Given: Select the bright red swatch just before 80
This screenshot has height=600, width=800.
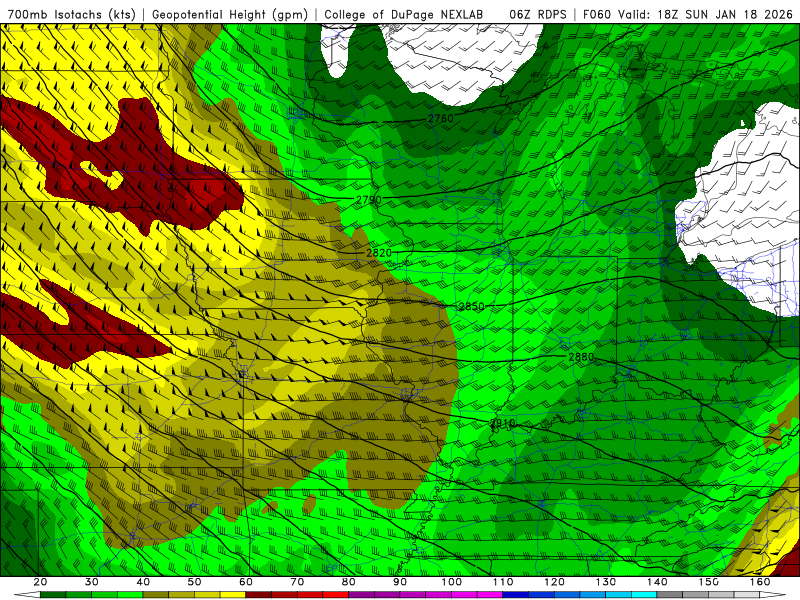Looking at the screenshot, I should tap(336, 595).
